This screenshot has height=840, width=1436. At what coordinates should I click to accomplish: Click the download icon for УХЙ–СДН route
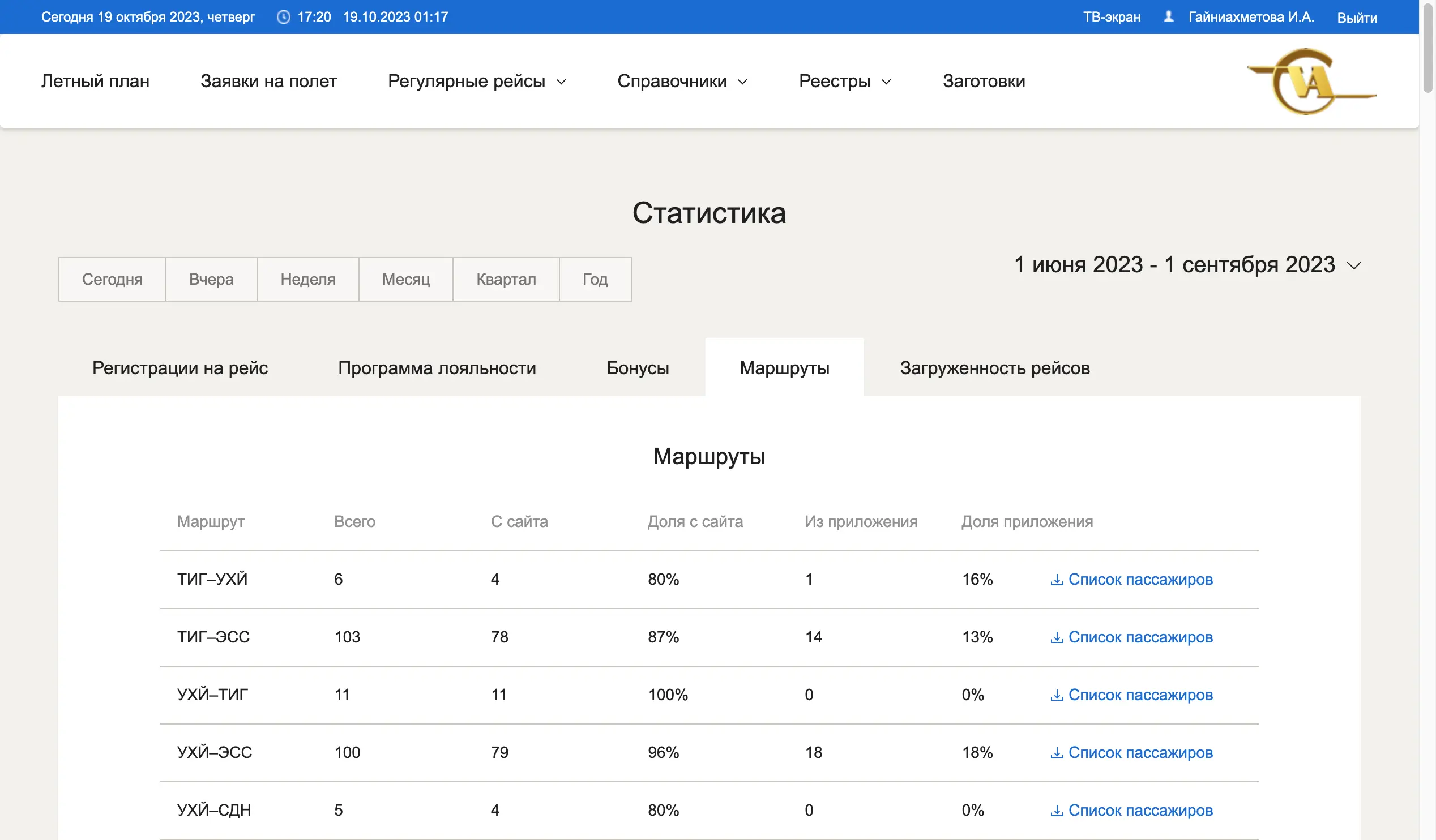point(1057,810)
